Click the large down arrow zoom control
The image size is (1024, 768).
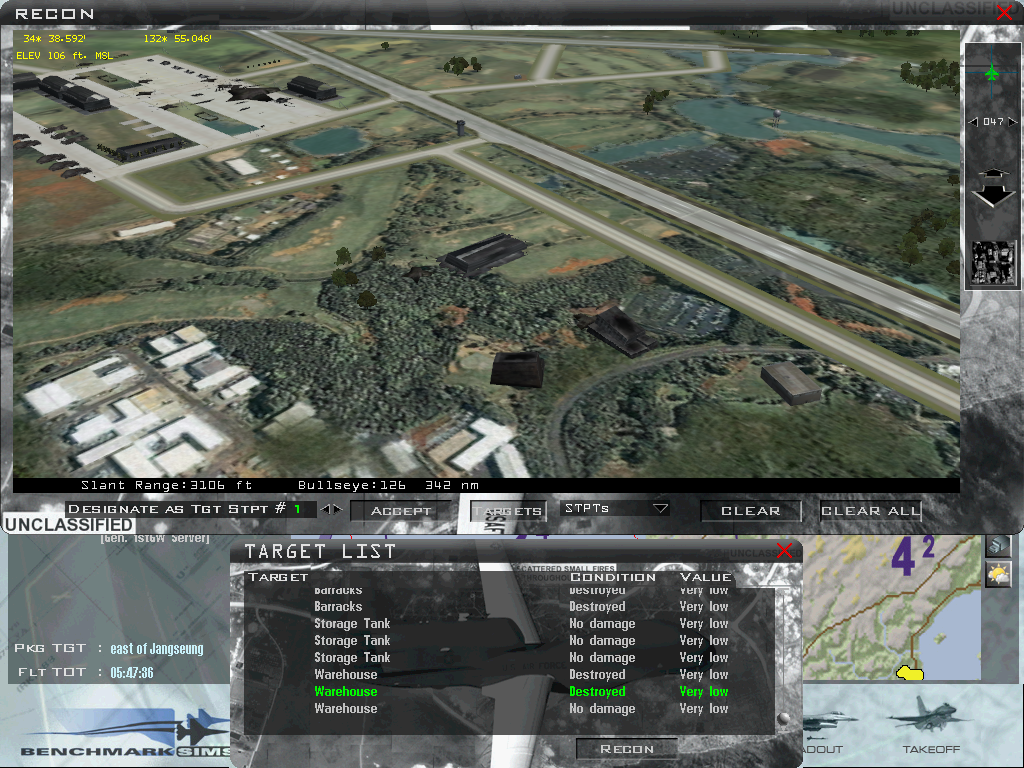click(x=993, y=196)
